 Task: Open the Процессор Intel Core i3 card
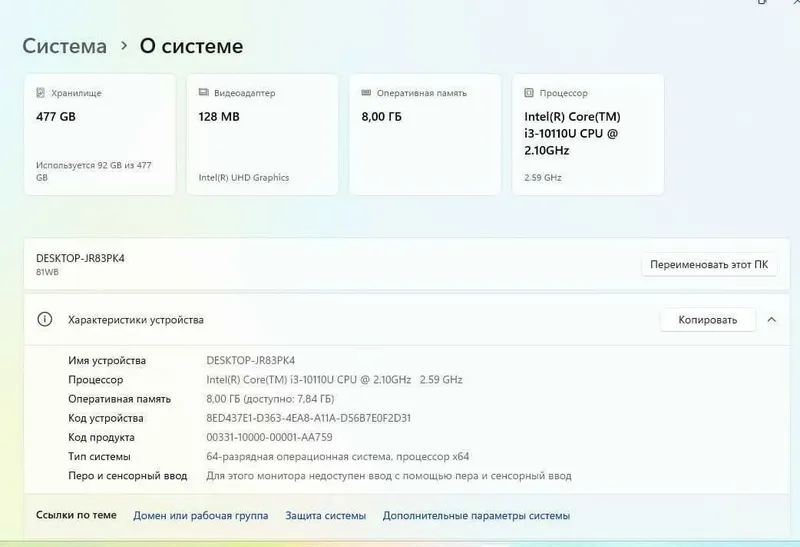(588, 135)
